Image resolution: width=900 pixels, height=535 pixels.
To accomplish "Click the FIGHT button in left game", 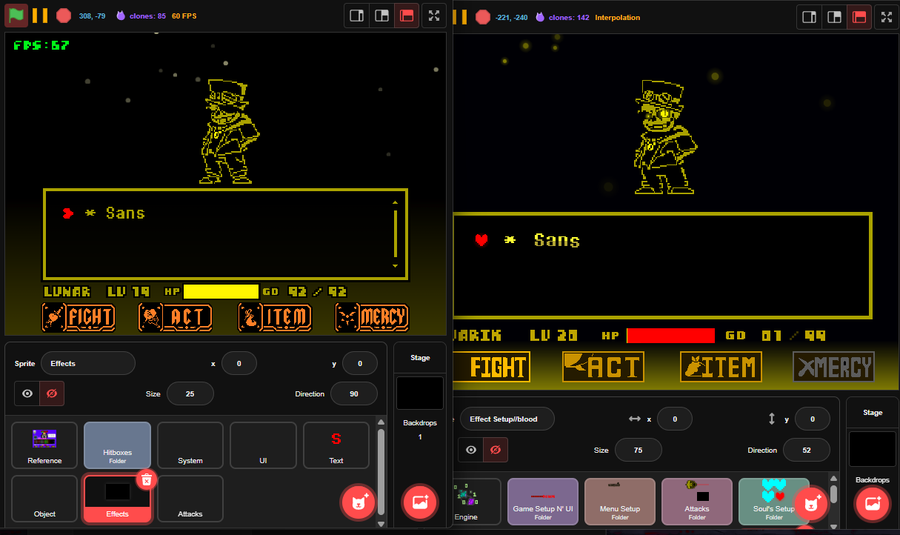I will tap(79, 317).
